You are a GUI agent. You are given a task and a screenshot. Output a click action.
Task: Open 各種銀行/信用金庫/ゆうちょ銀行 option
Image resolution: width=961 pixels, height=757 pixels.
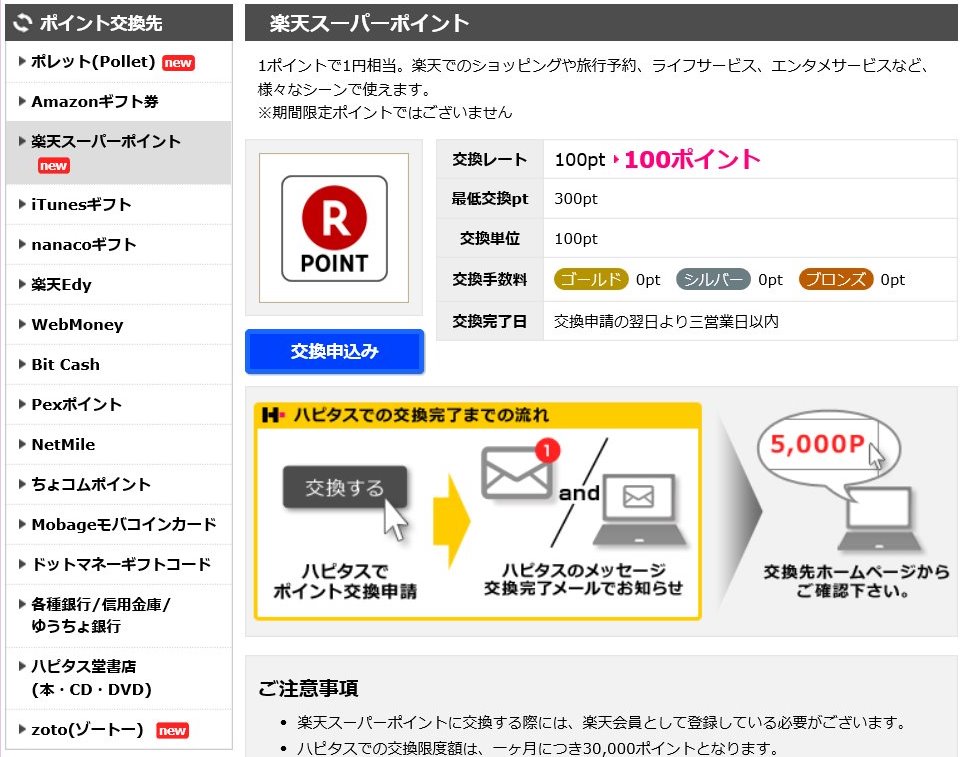tap(101, 615)
